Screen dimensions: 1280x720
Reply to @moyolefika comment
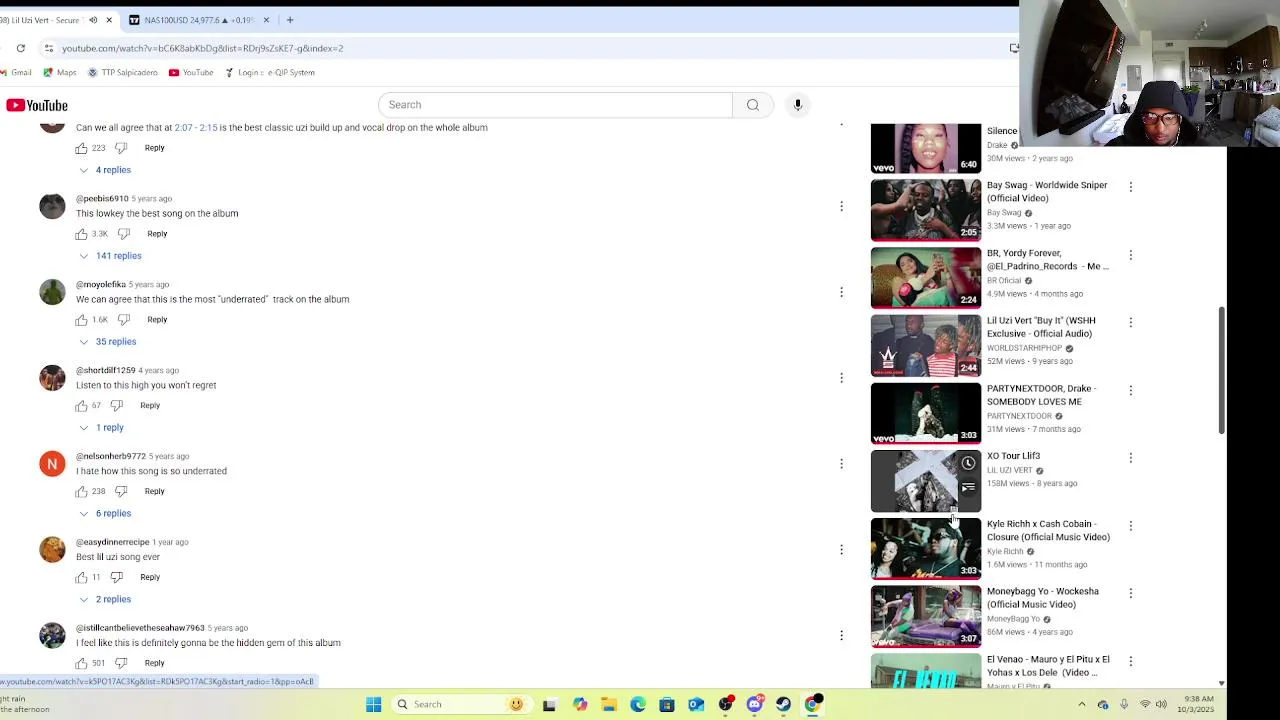pos(157,320)
